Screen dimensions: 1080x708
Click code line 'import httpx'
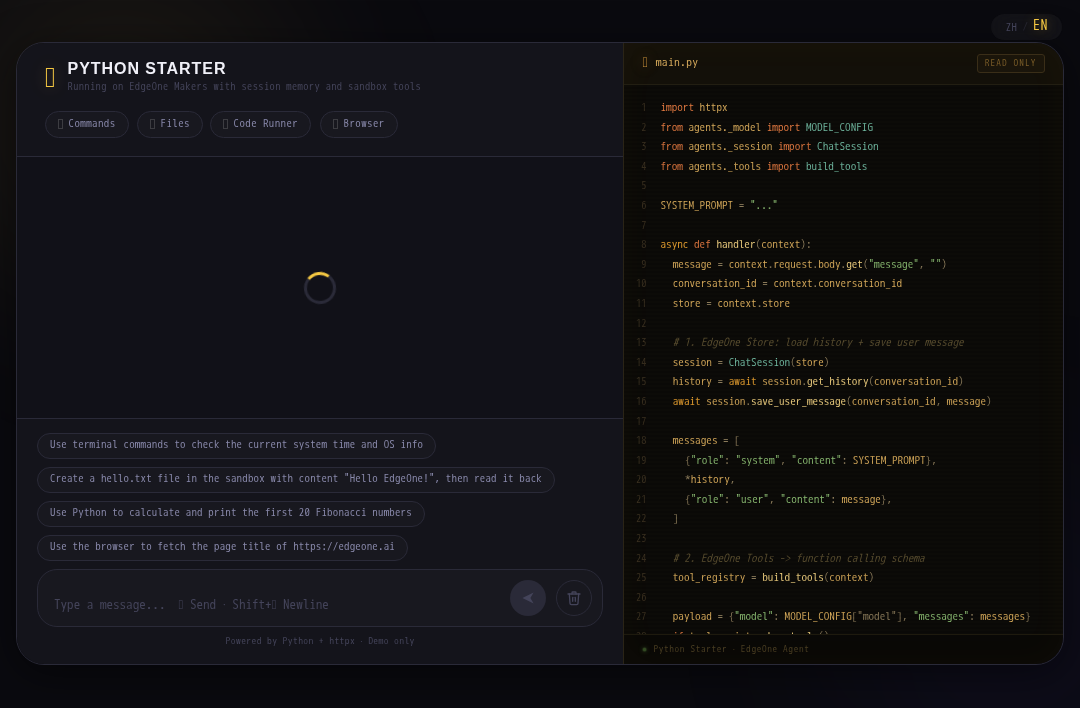(694, 107)
